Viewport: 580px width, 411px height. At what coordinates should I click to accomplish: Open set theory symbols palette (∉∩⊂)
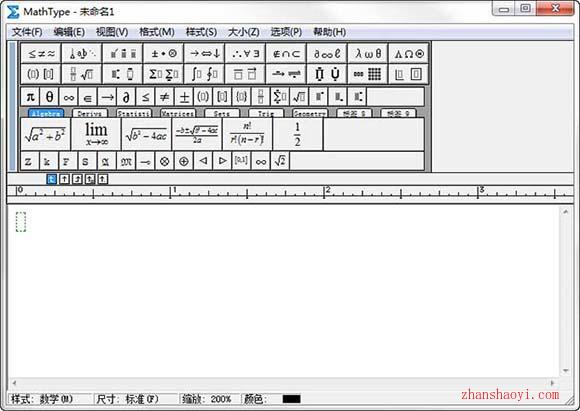point(286,54)
